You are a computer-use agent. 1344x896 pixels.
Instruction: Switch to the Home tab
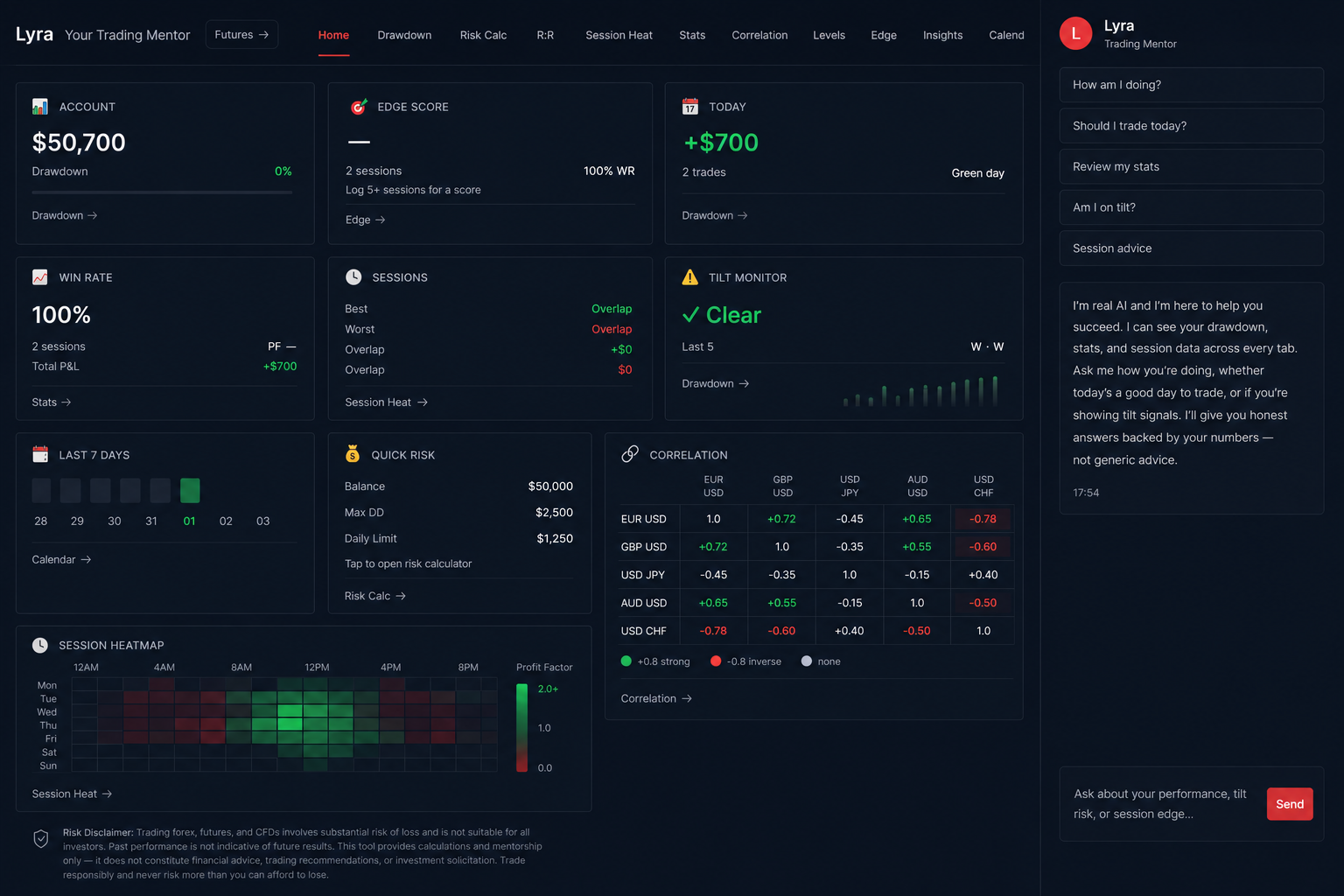point(333,35)
